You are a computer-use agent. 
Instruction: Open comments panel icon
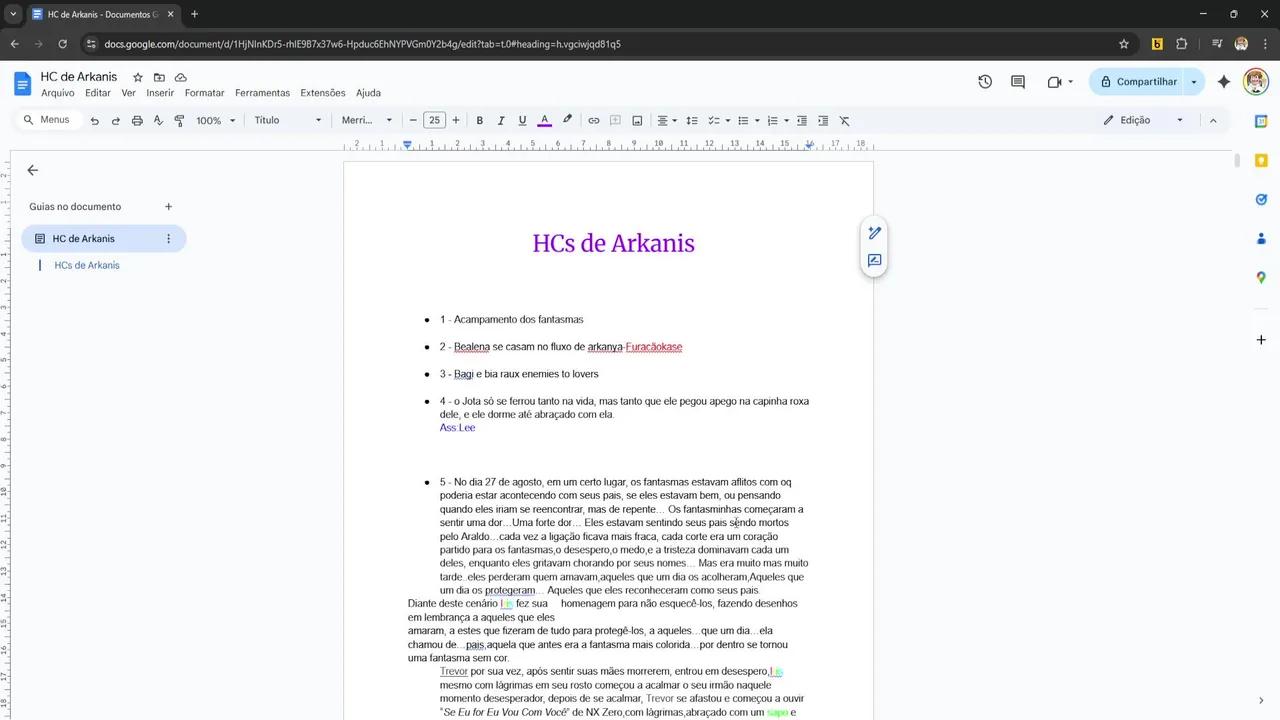pos(1018,82)
